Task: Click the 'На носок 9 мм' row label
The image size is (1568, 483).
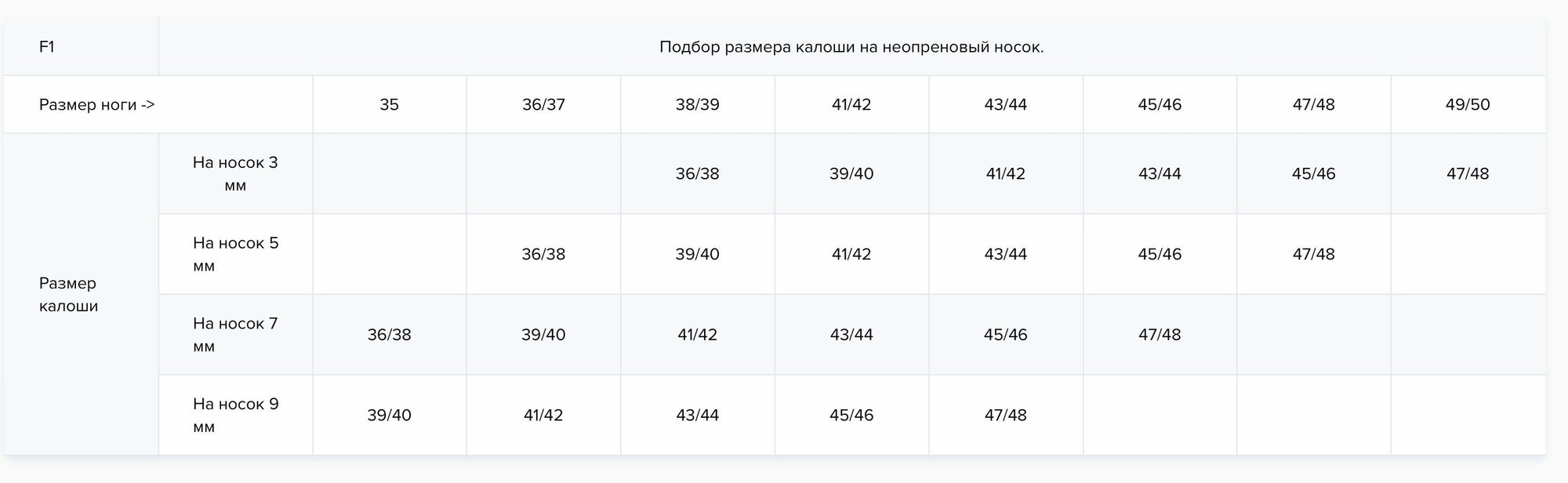Action: [235, 415]
